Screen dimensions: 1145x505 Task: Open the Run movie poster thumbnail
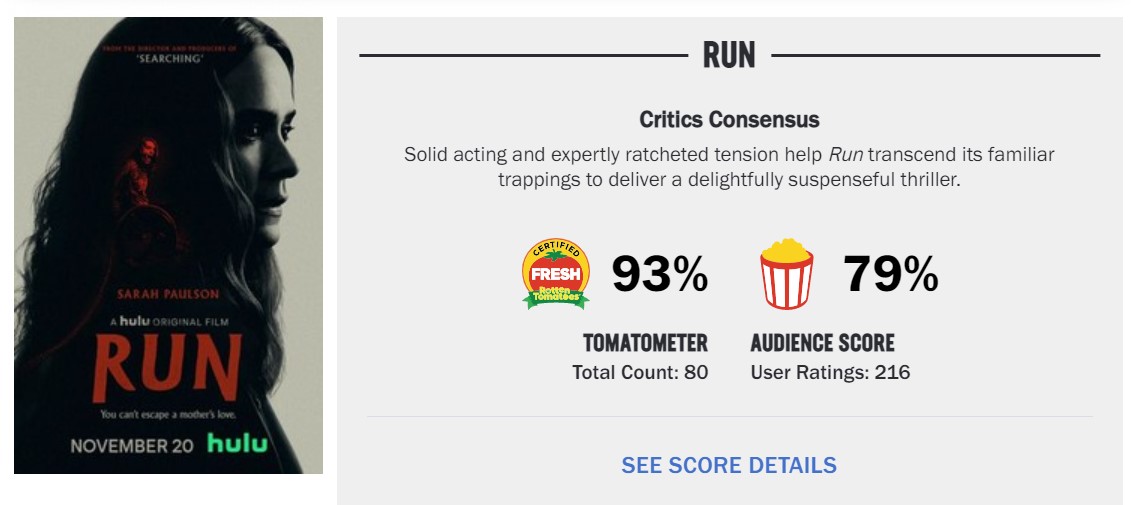point(168,245)
